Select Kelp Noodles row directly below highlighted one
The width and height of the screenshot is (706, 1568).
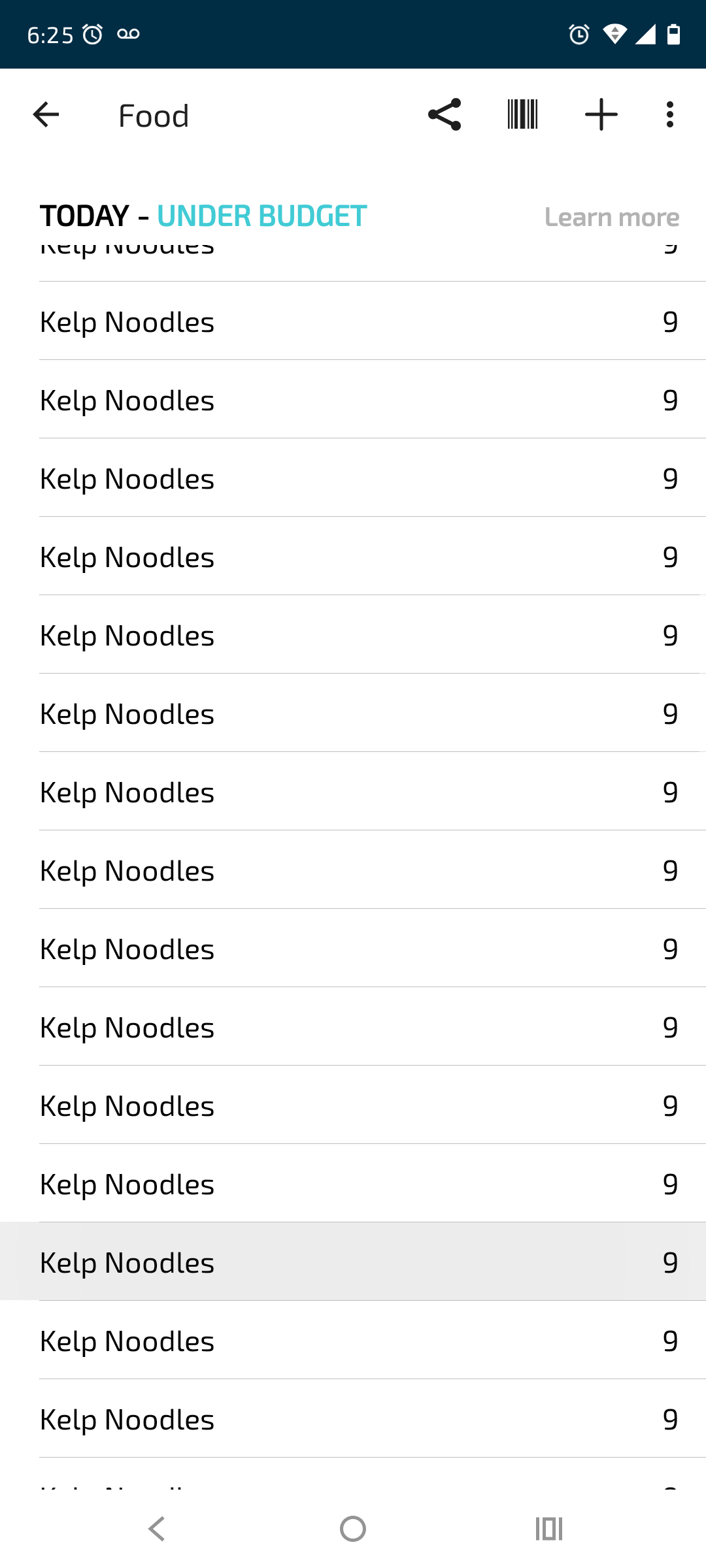(353, 1341)
